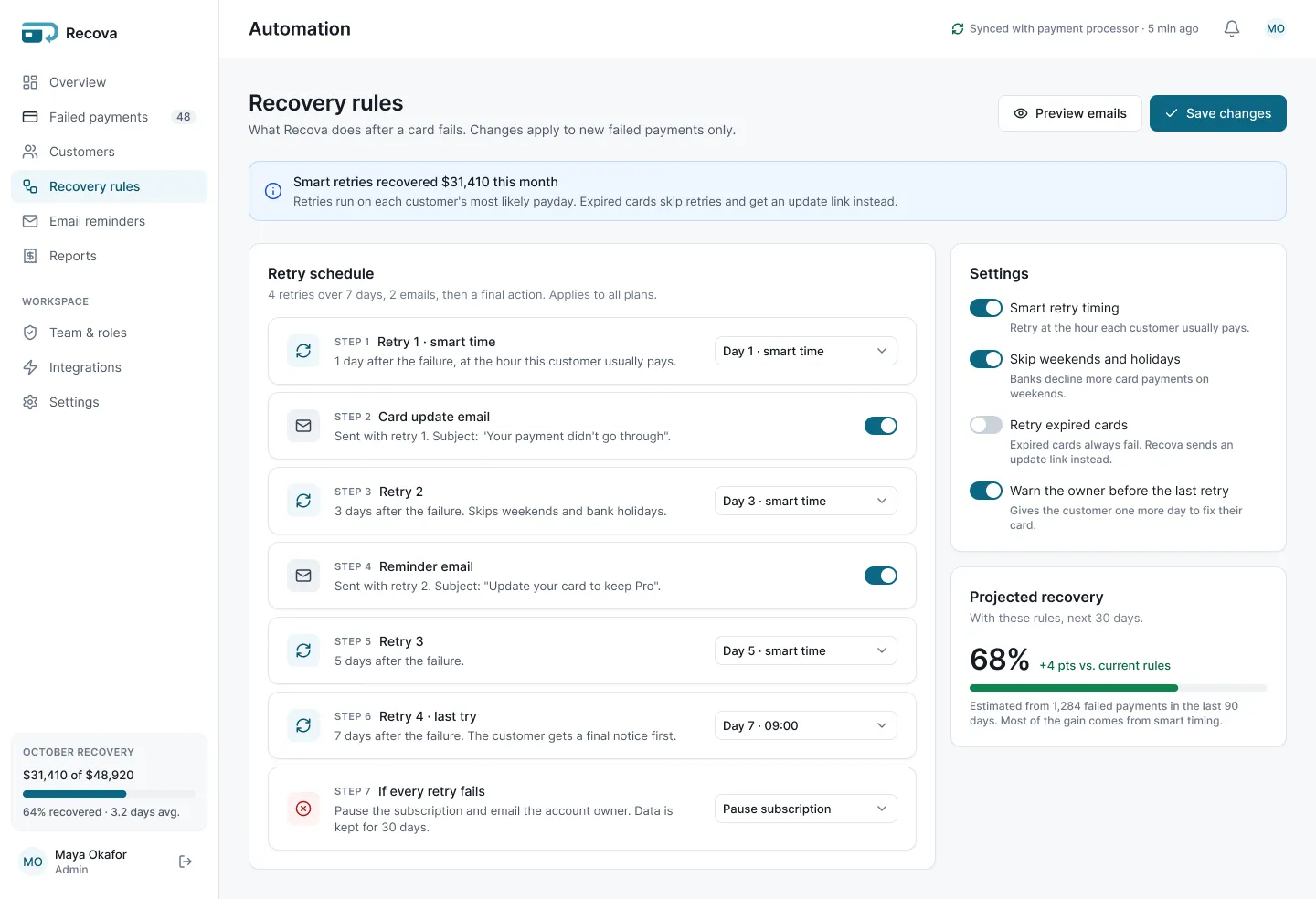Click the +4 pts vs. current rules text

click(1105, 666)
